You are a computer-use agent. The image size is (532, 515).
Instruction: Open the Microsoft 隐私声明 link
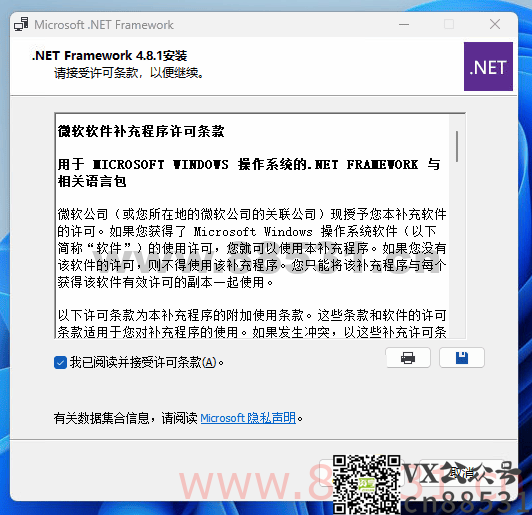coord(248,418)
